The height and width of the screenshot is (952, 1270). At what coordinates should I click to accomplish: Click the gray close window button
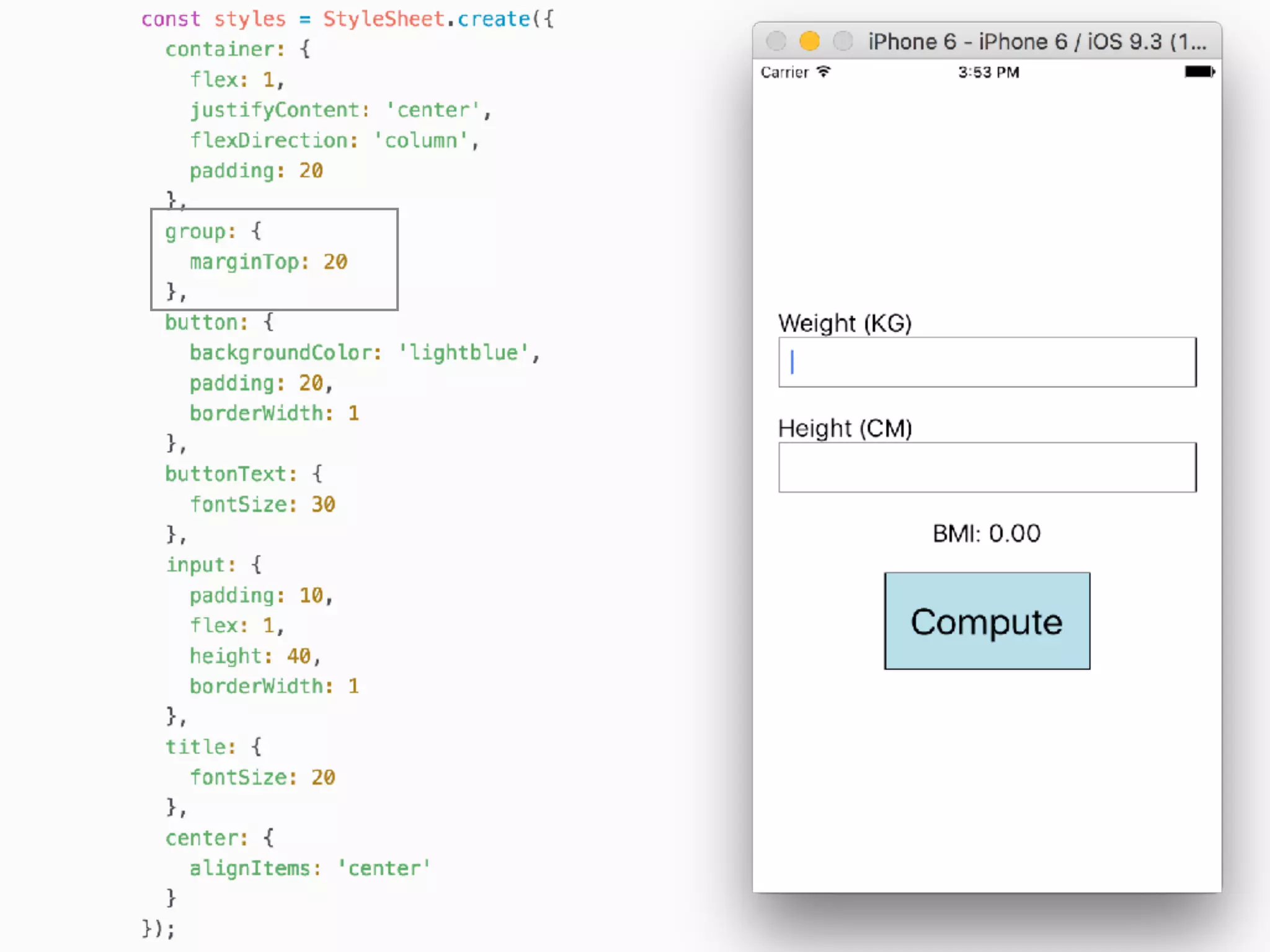776,41
